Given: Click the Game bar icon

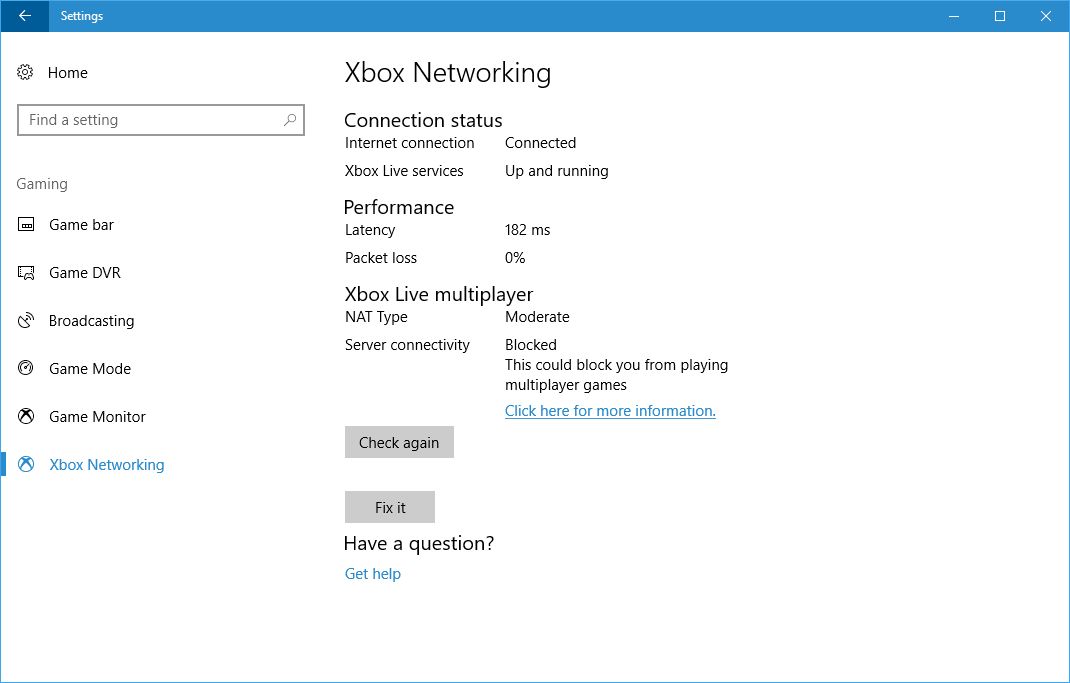Looking at the screenshot, I should 26,224.
